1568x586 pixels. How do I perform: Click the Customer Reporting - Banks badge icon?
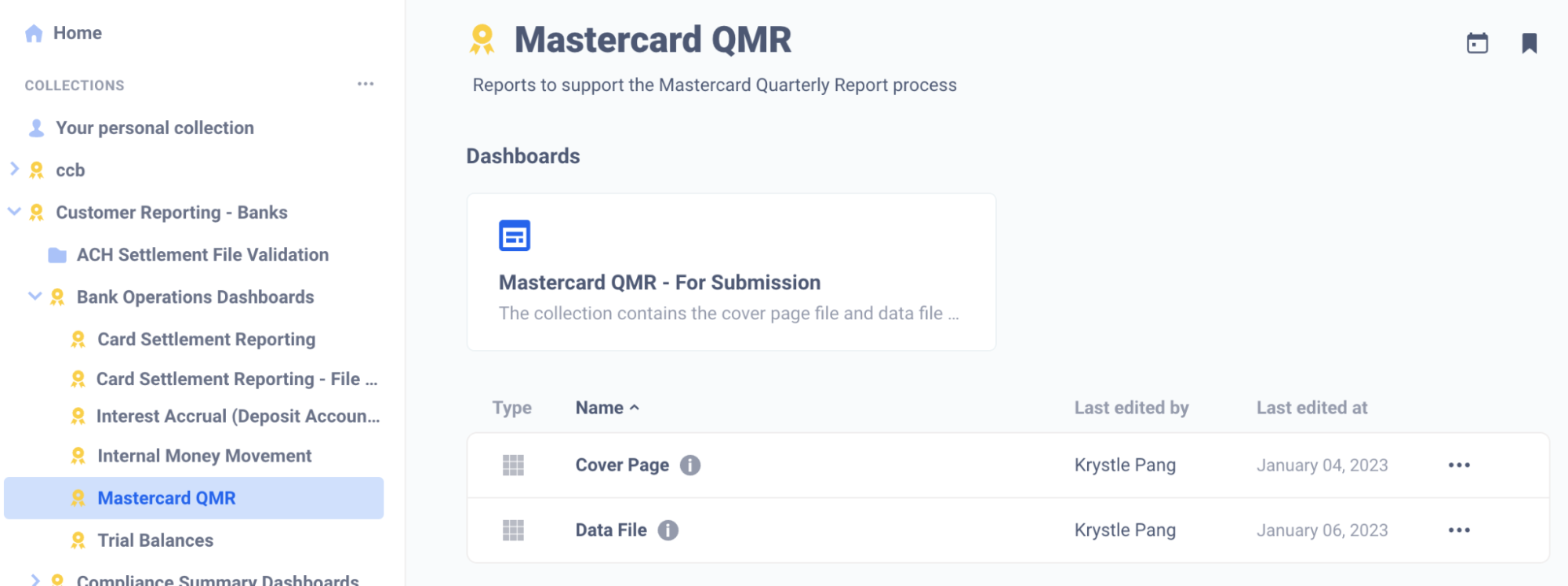point(36,213)
